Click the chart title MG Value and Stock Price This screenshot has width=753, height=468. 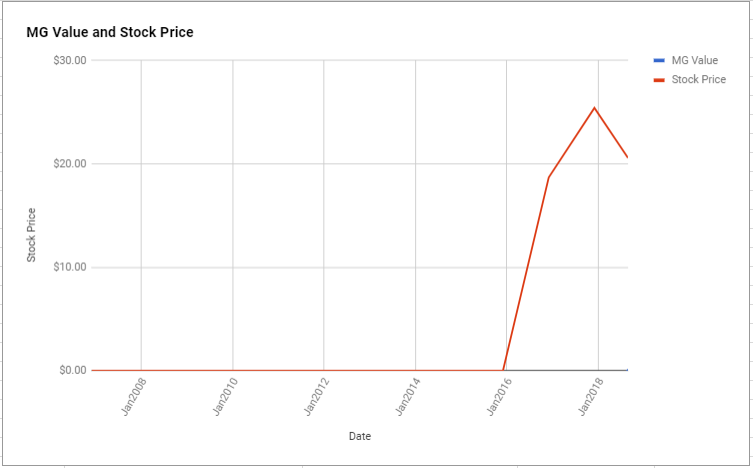tap(110, 32)
